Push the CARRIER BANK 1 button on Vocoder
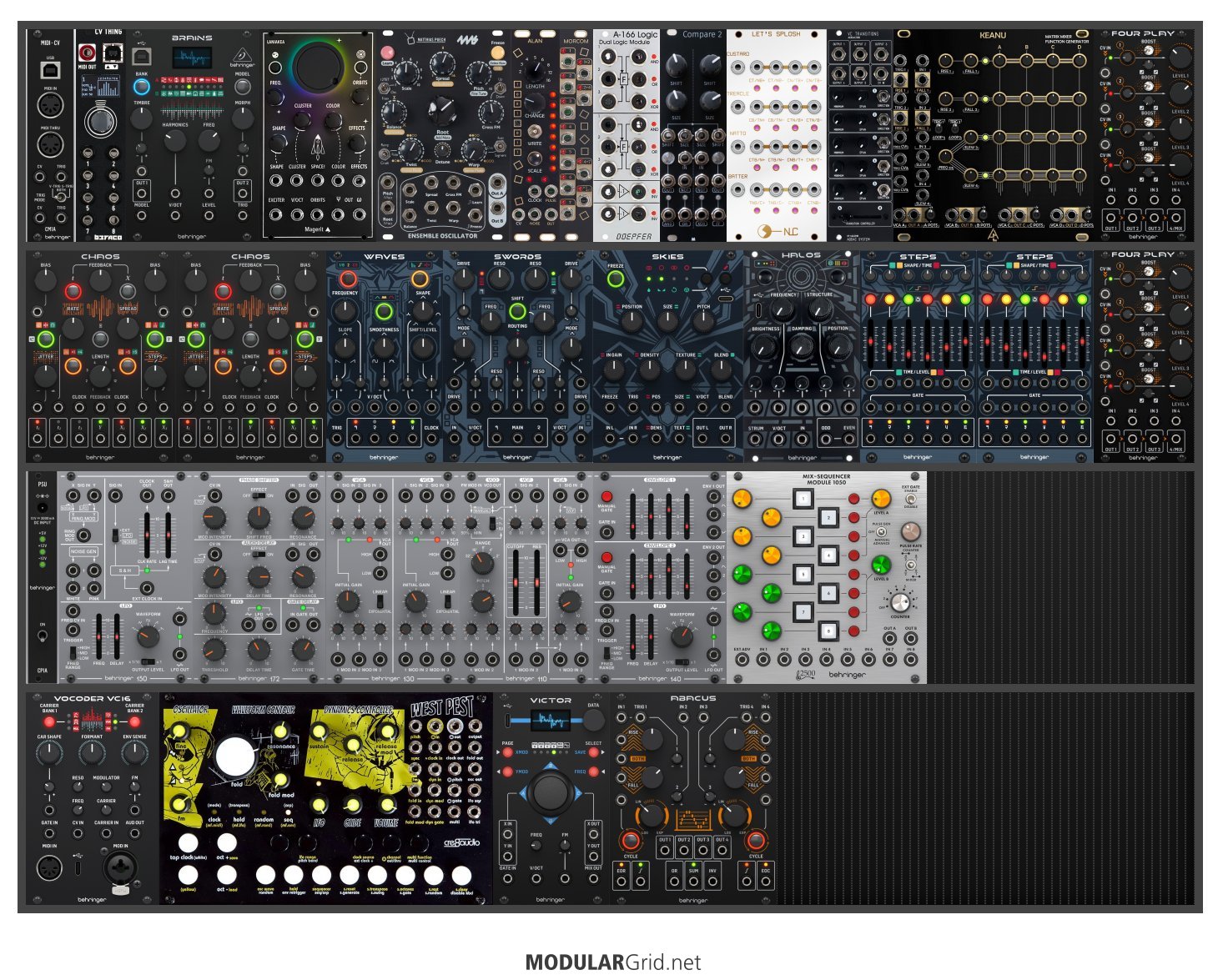This screenshot has width=1228, height=980. [49, 721]
